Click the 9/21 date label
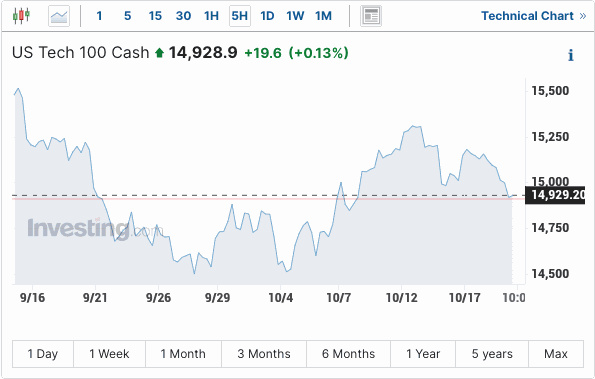 point(95,297)
